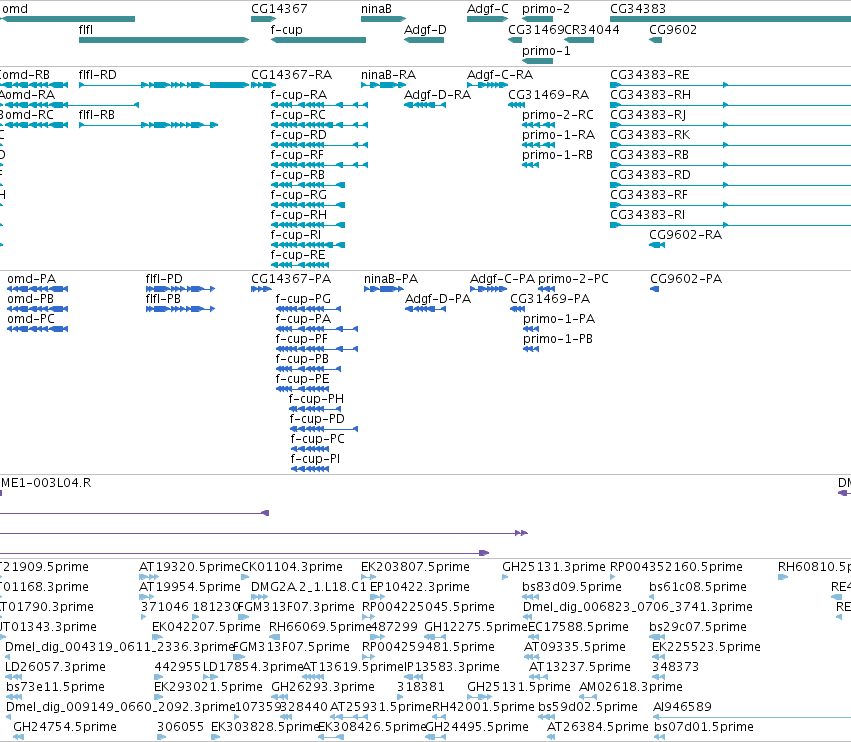The height and width of the screenshot is (742, 851).
Task: Select protein CG31469-PA
Action: coord(517,309)
